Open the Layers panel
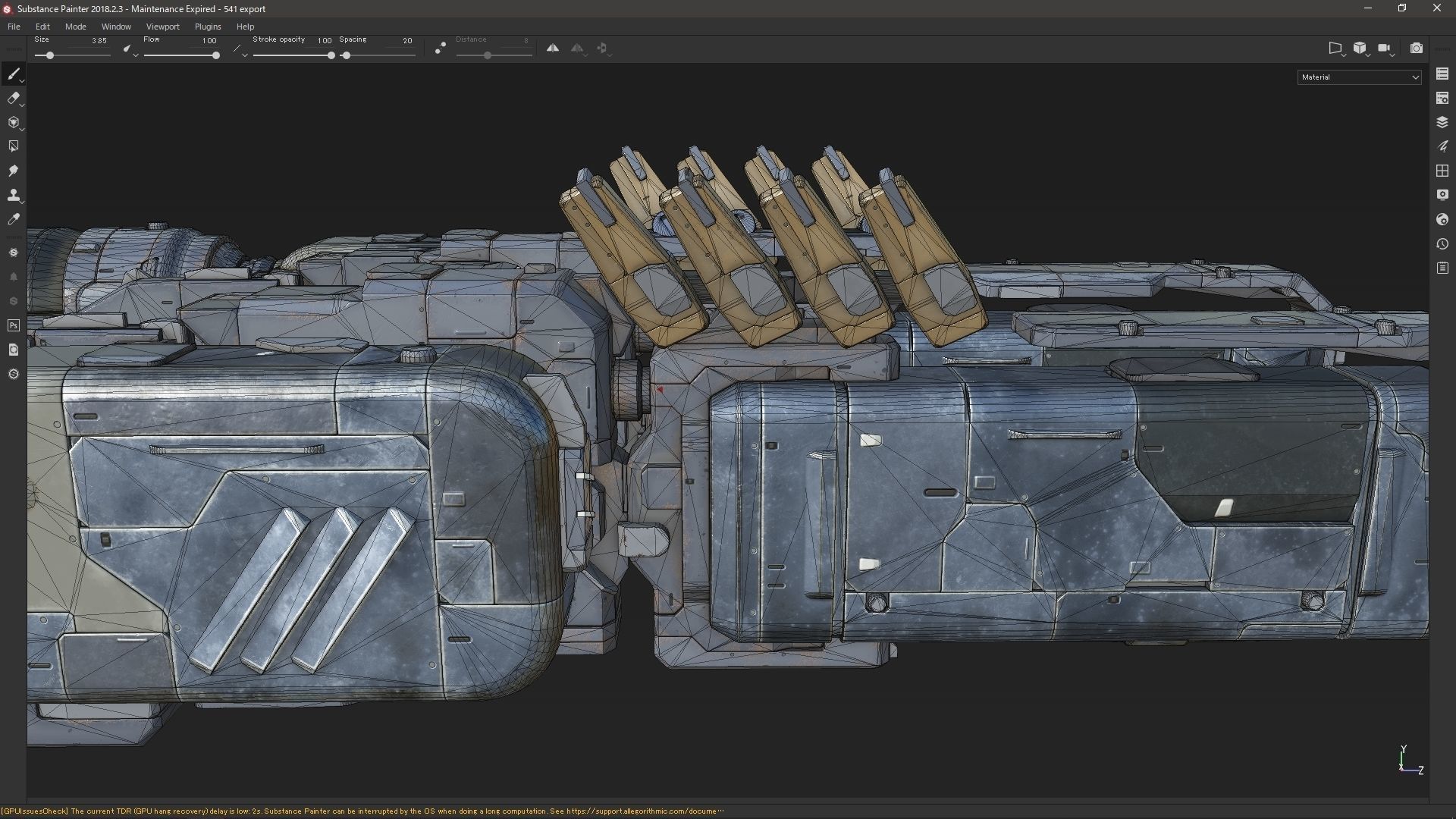Screen dimensions: 1456x819 (1442, 122)
